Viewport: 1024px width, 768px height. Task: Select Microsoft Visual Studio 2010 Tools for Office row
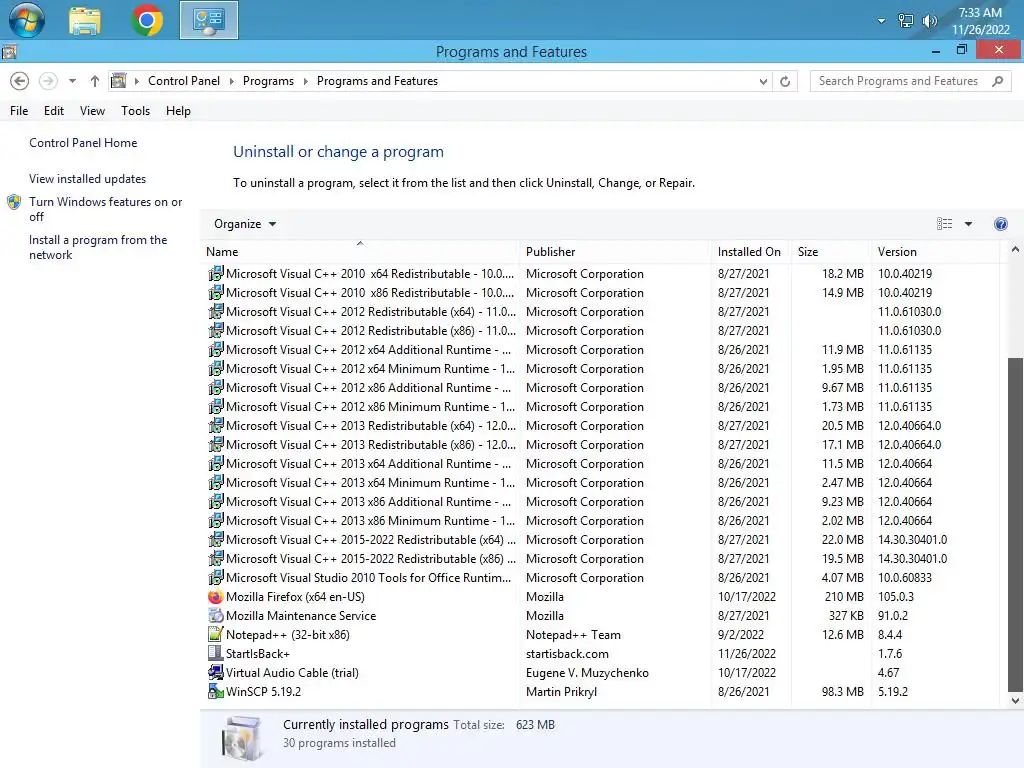[602, 578]
